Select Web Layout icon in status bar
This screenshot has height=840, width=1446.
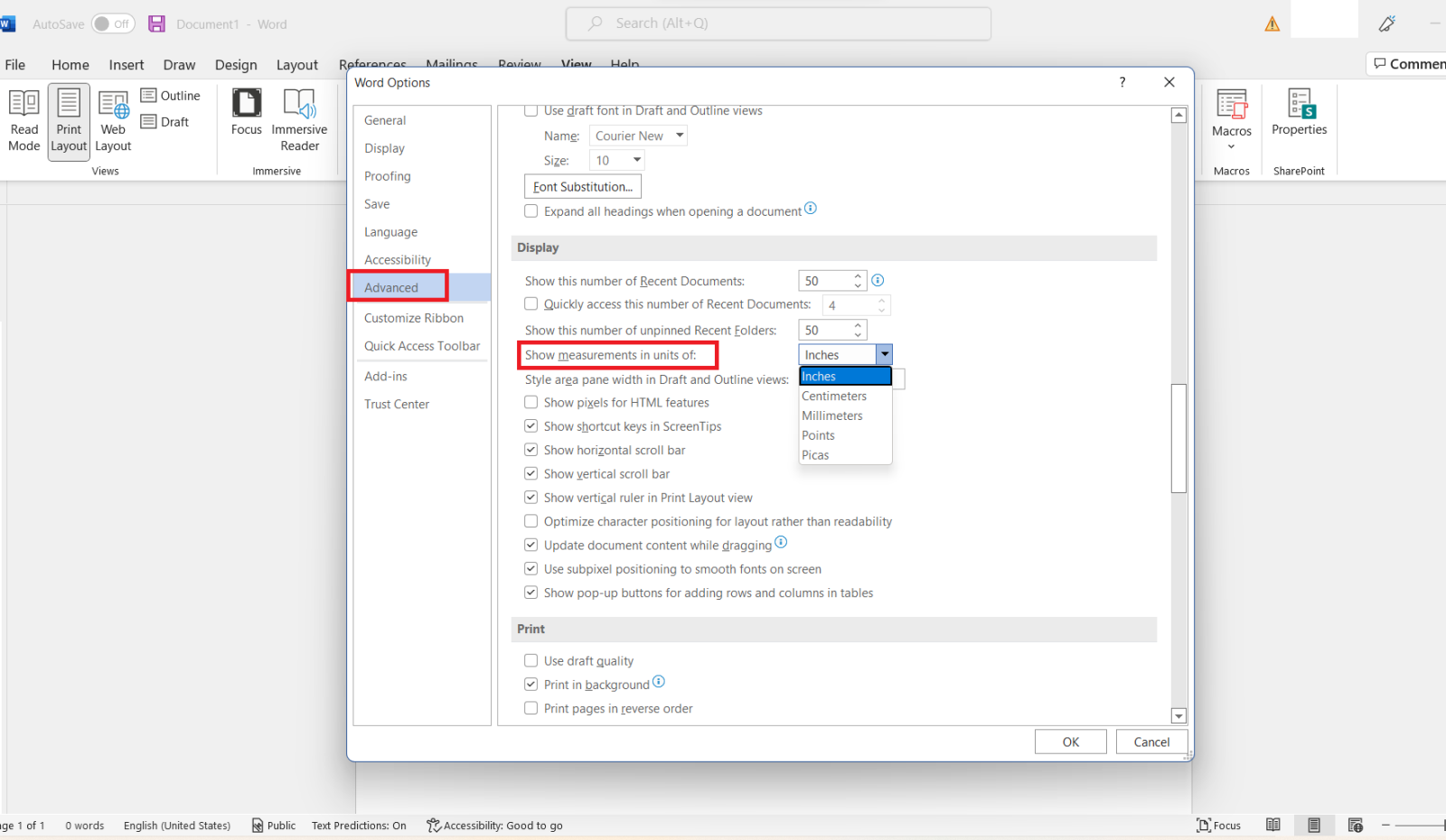click(x=1356, y=825)
